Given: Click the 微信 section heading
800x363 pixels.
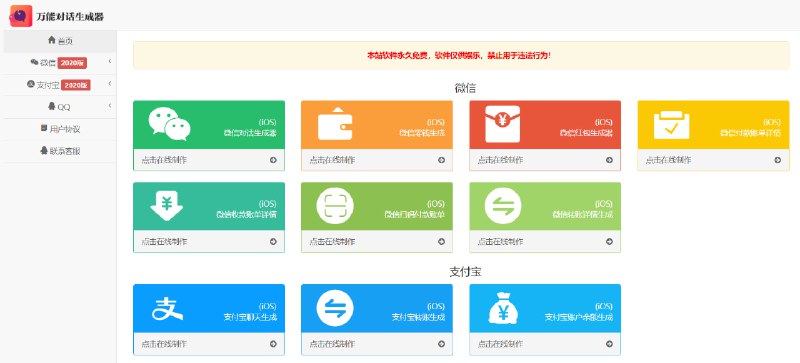Looking at the screenshot, I should 465,88.
